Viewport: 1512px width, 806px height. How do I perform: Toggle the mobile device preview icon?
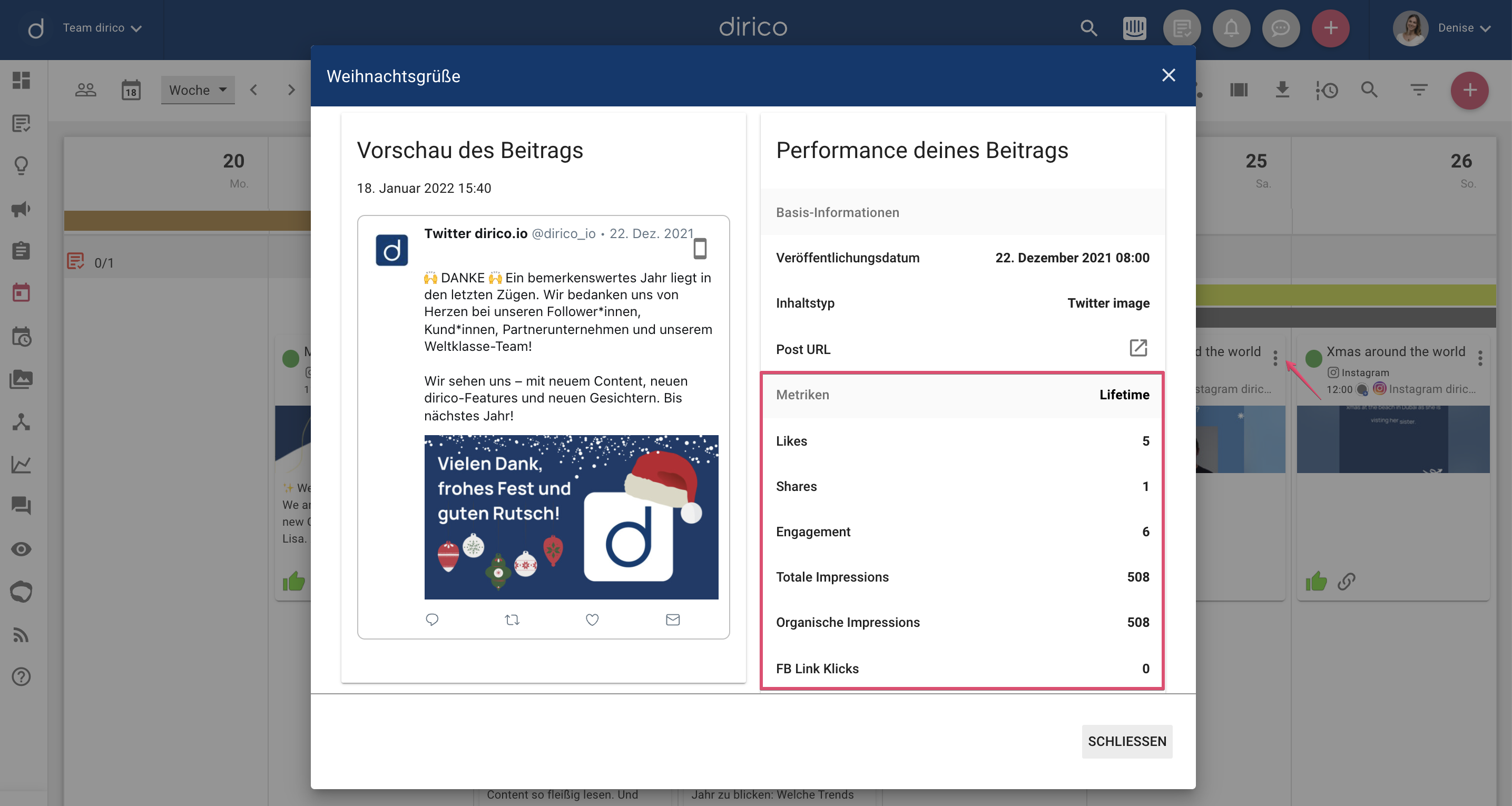click(x=700, y=249)
